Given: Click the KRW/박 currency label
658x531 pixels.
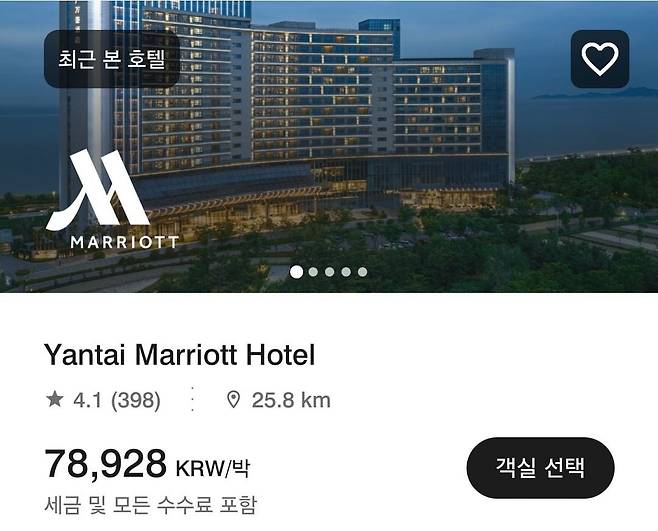Looking at the screenshot, I should [x=213, y=468].
